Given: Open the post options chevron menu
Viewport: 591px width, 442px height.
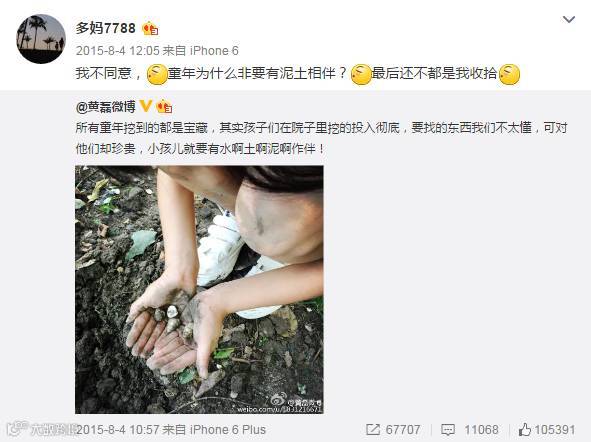Looking at the screenshot, I should [568, 19].
